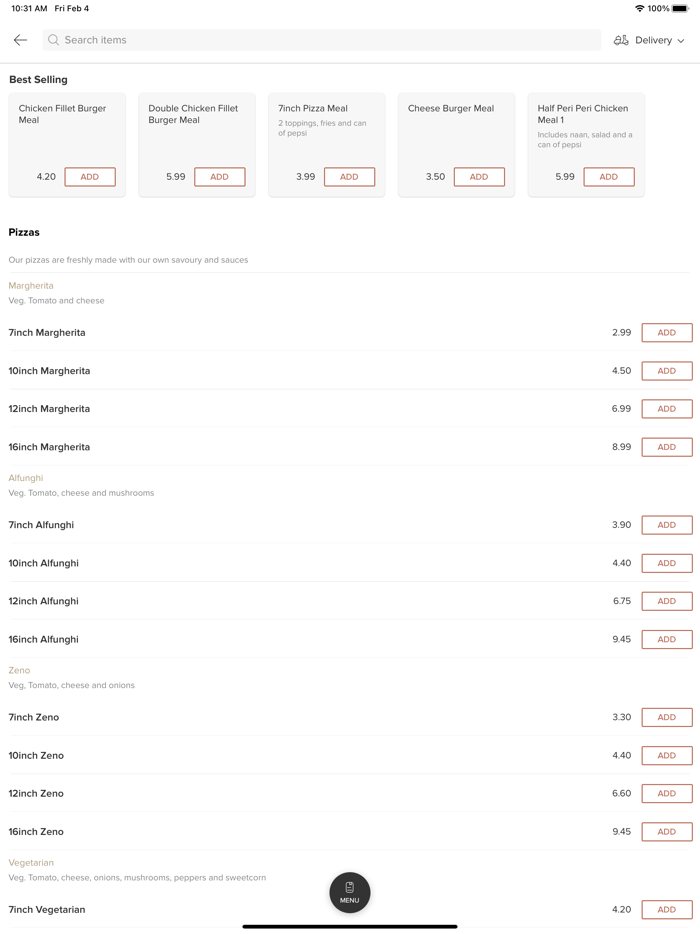
Task: Tap the delivery scooter icon
Action: pyautogui.click(x=621, y=40)
